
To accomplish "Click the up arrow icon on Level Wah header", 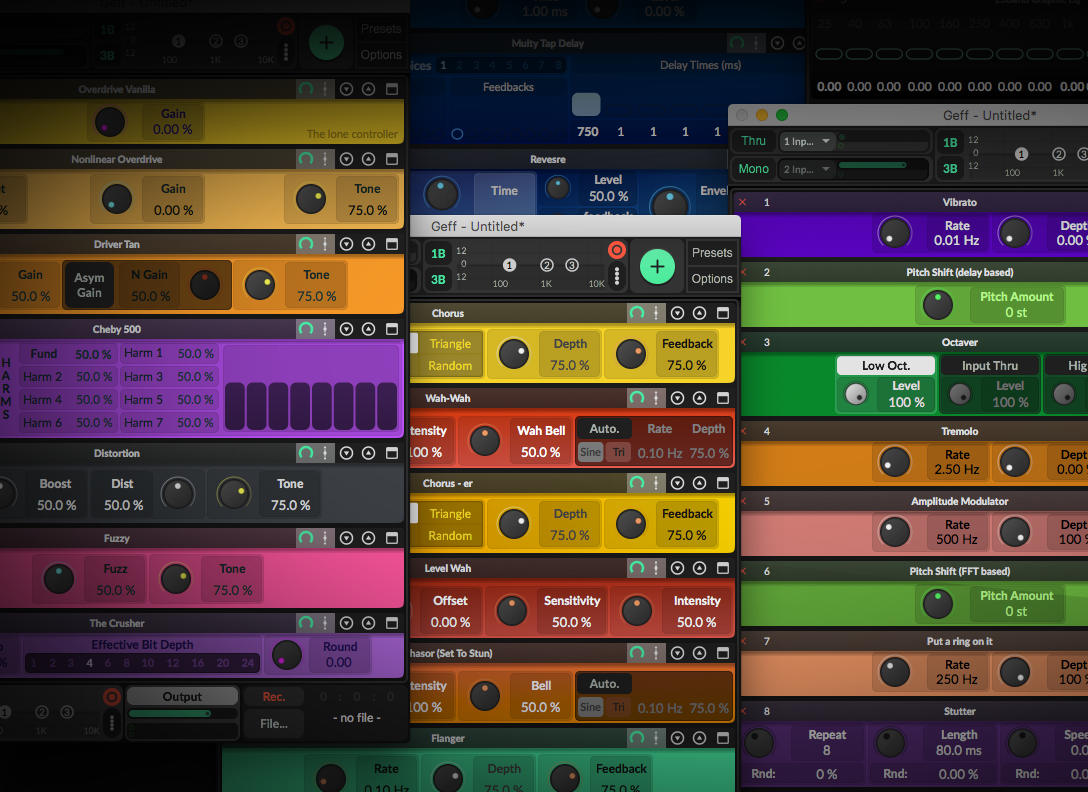I will click(x=699, y=568).
